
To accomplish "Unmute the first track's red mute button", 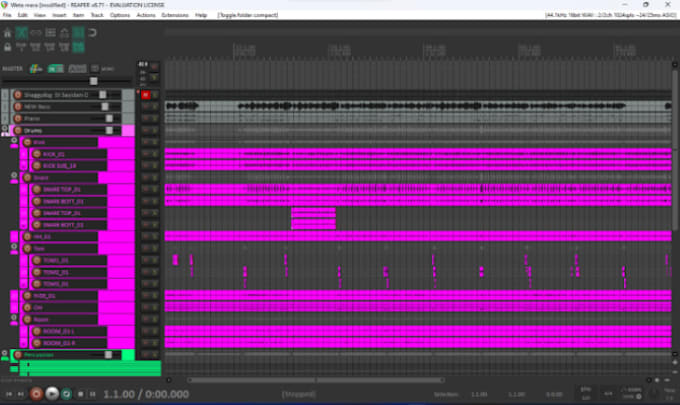I will (x=146, y=95).
